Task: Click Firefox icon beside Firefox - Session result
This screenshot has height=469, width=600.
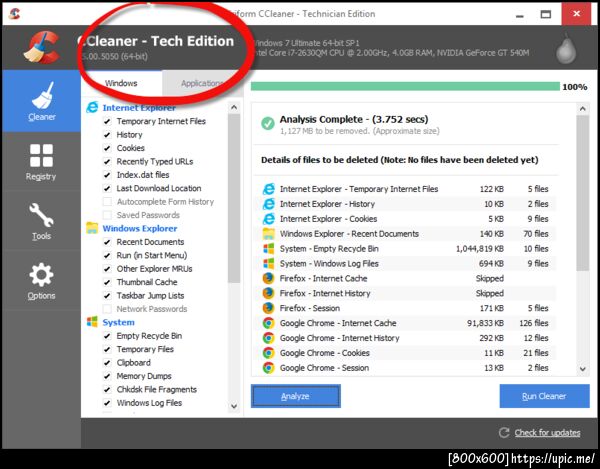Action: (x=269, y=308)
